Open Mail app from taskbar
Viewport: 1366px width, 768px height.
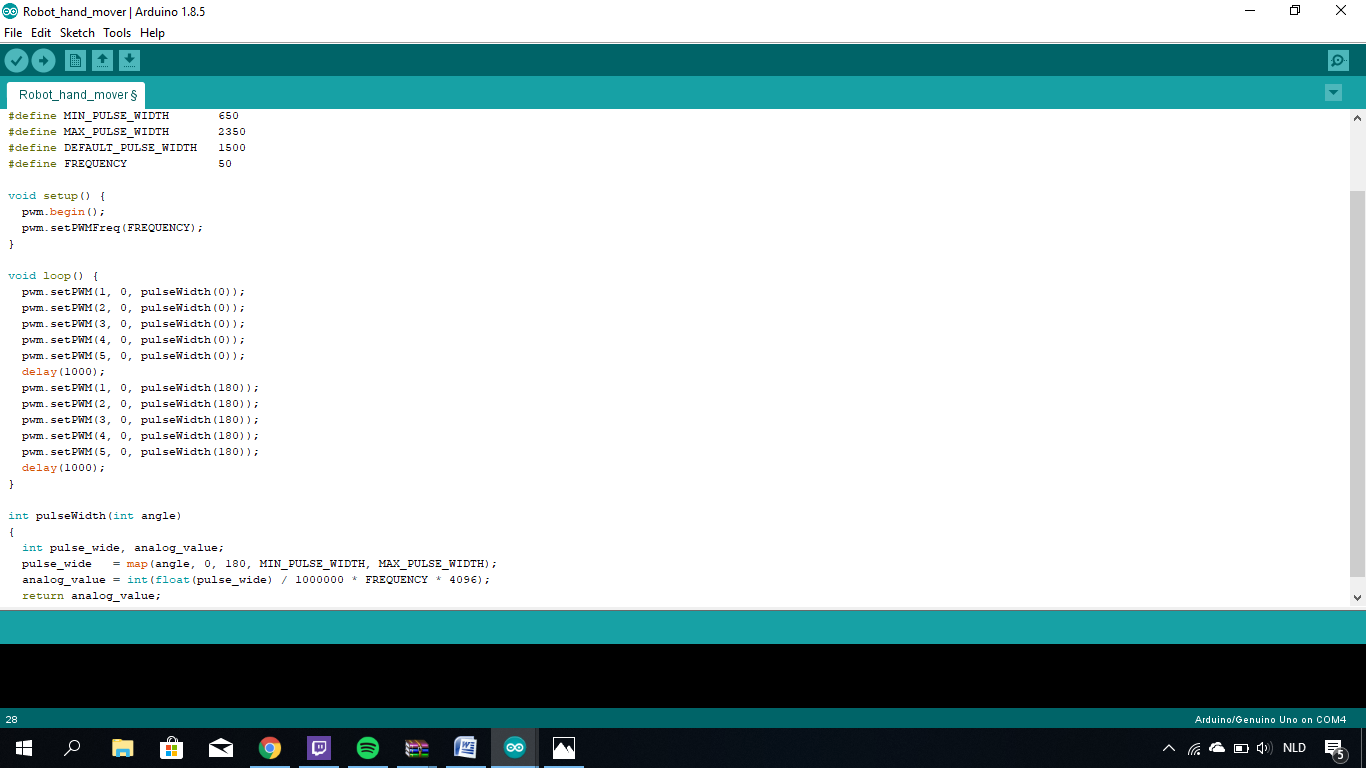point(220,748)
